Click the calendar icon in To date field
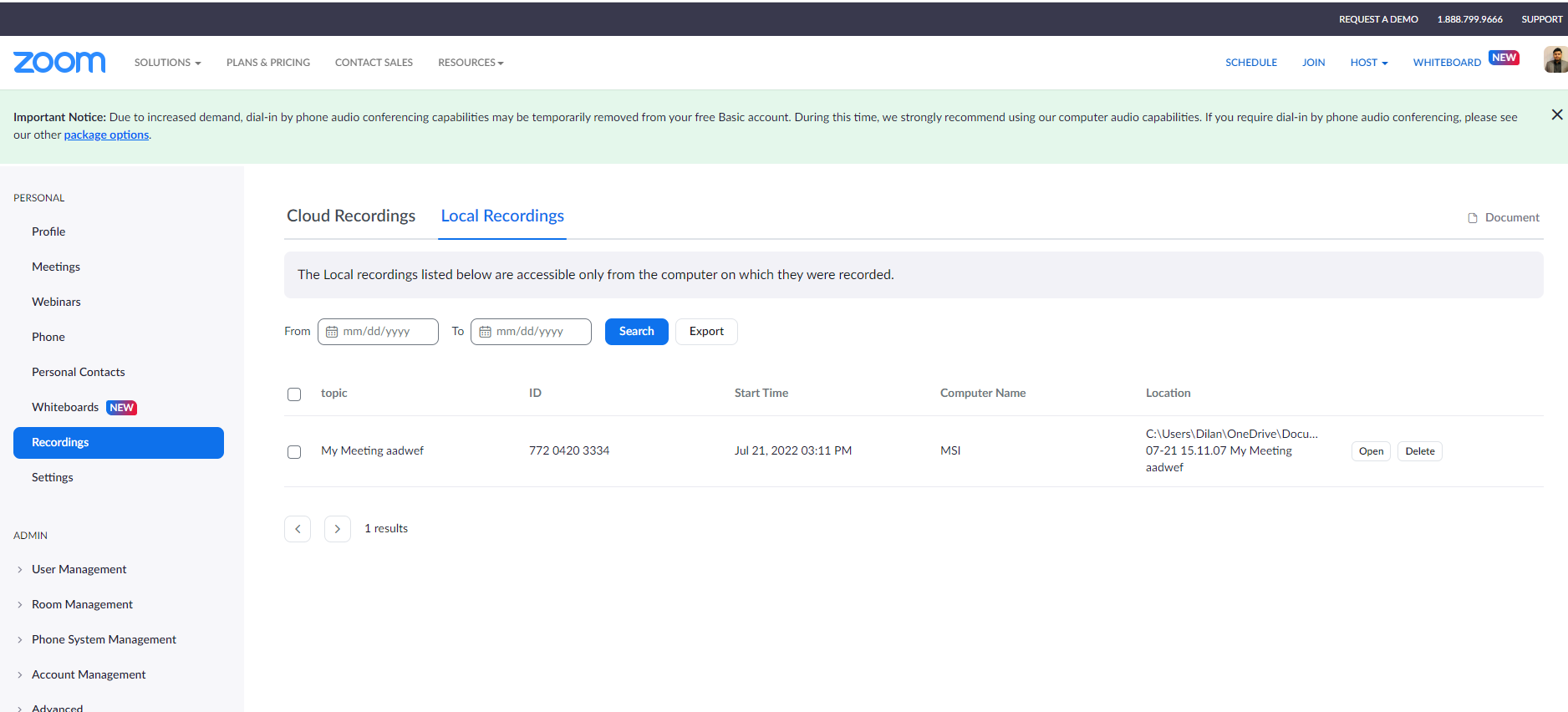The height and width of the screenshot is (712, 1568). click(x=485, y=332)
